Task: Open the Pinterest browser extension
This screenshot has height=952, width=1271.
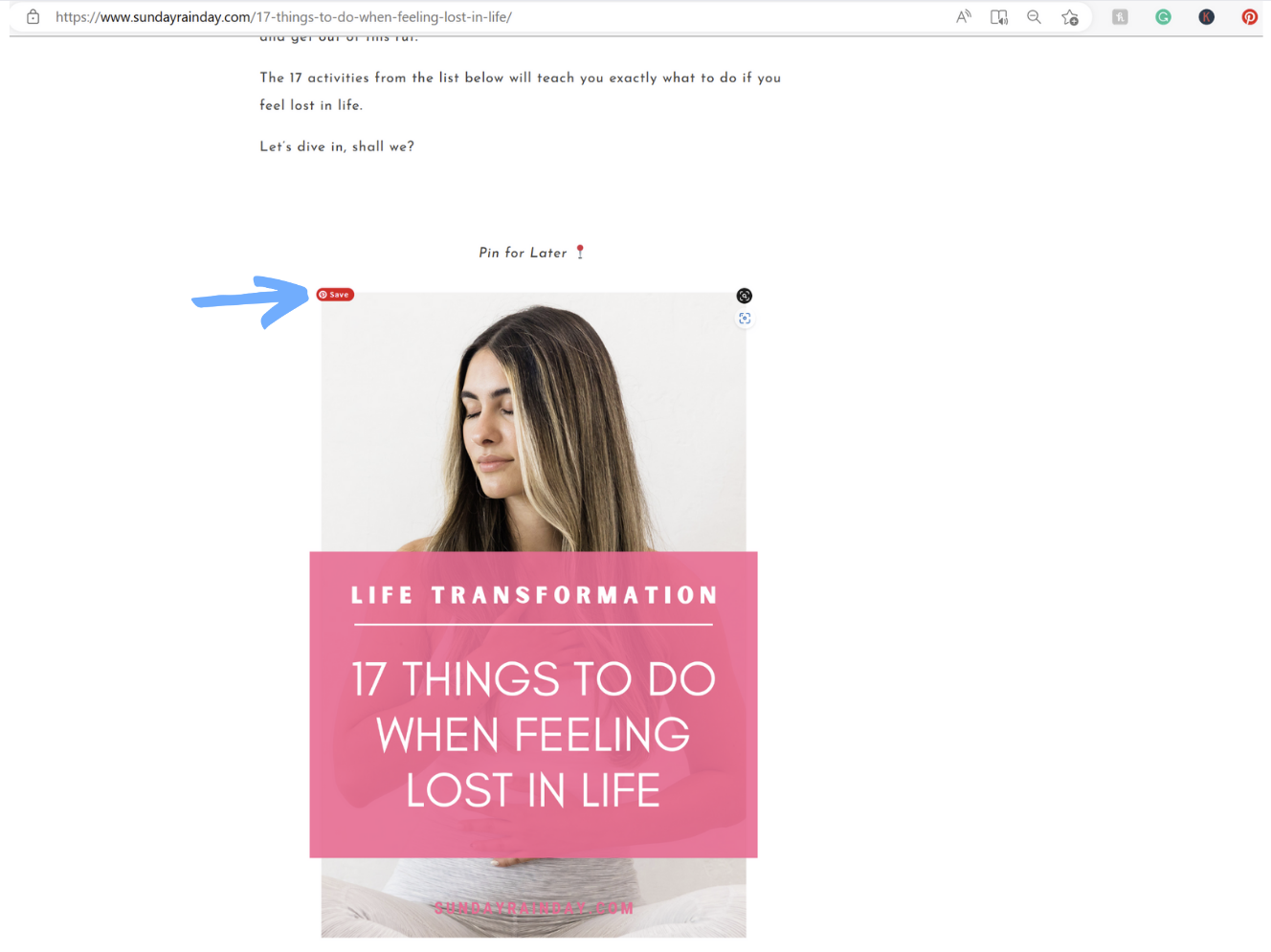Action: [x=1249, y=16]
